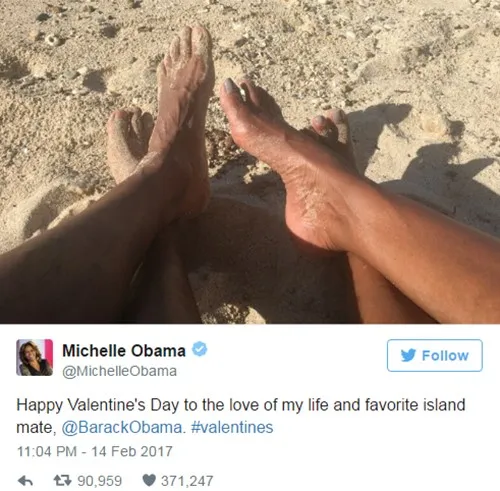
Task: Click the reply arrow icon
Action: (25, 481)
